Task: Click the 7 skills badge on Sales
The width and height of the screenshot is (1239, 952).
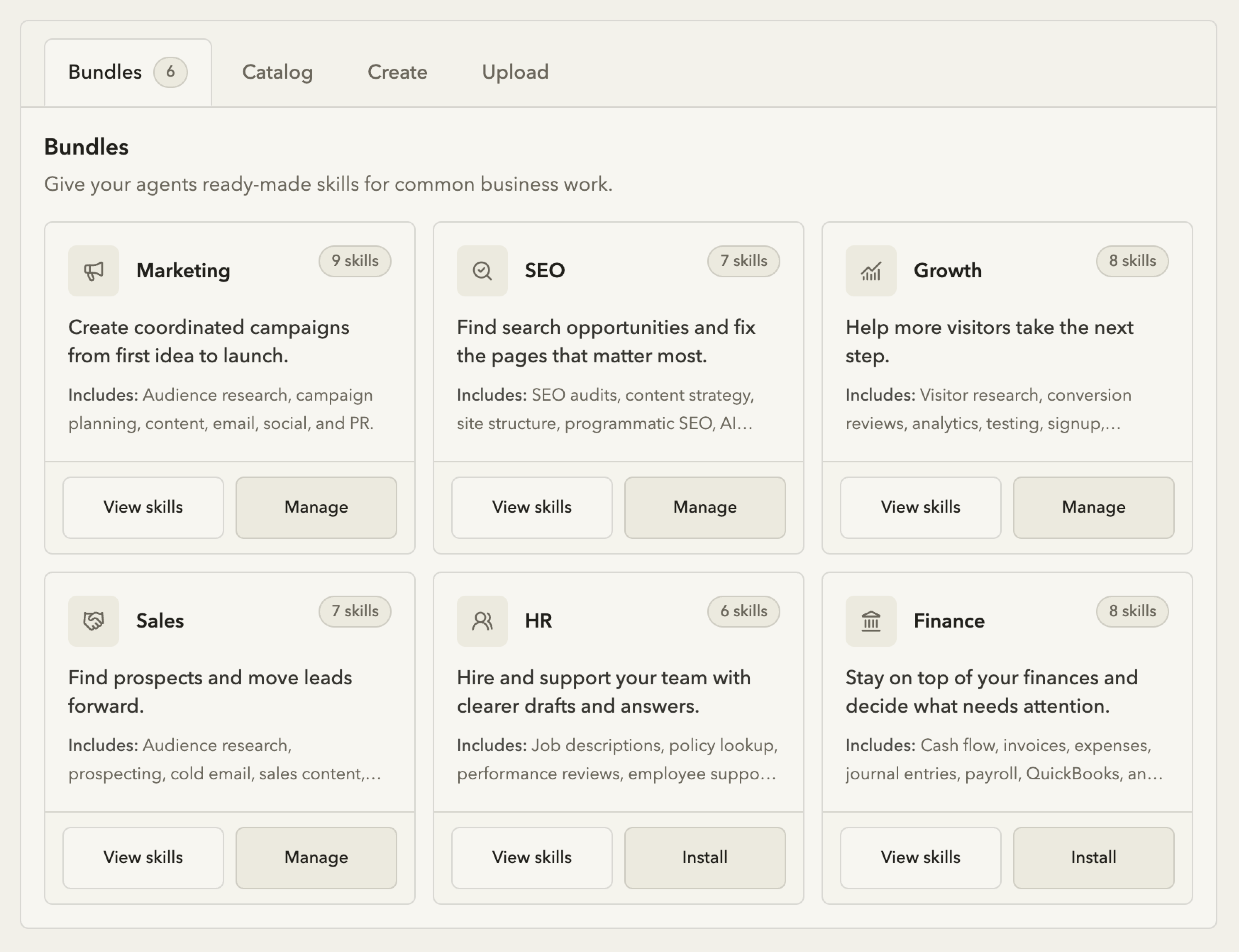Action: [x=355, y=611]
